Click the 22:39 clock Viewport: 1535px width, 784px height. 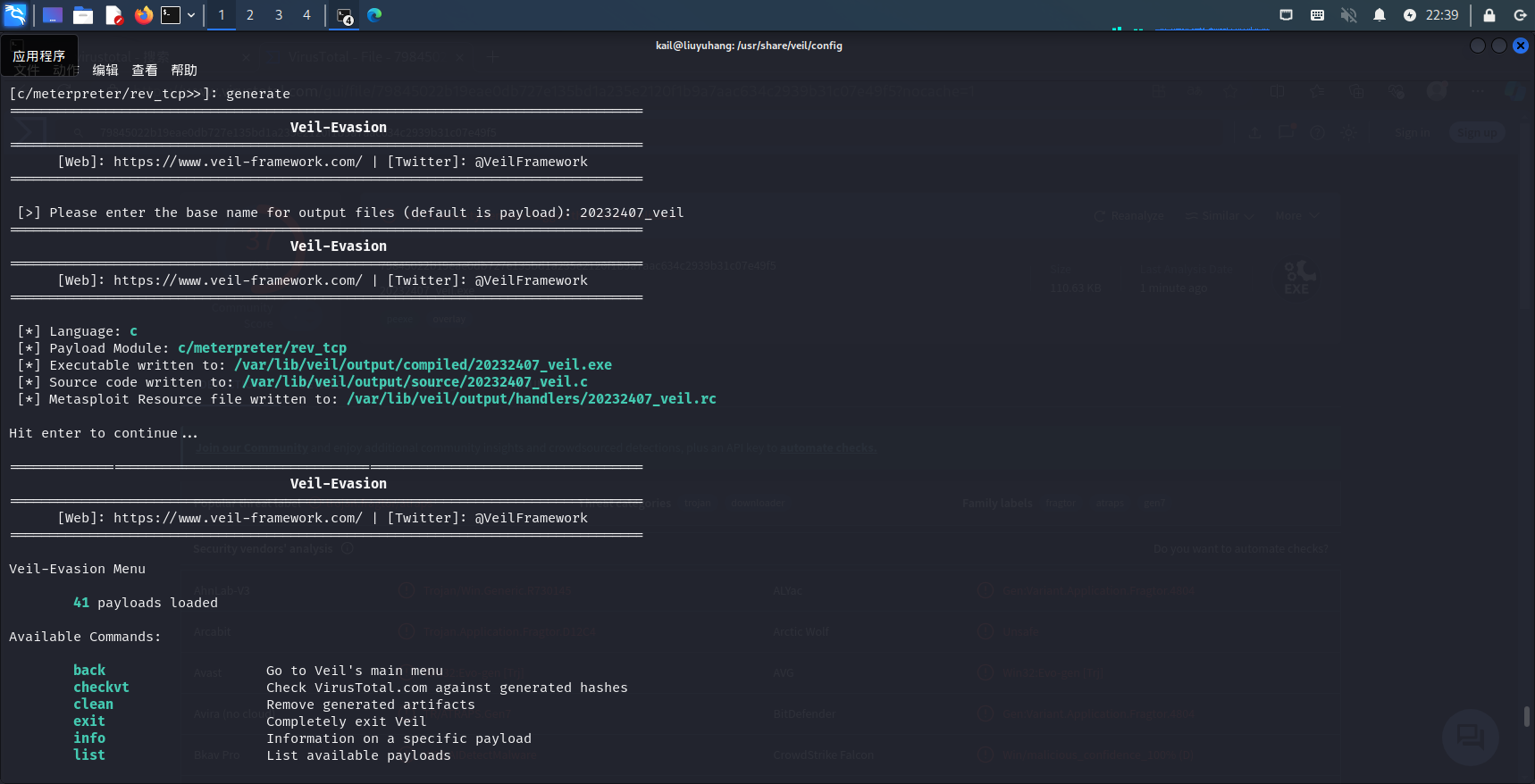[1442, 15]
